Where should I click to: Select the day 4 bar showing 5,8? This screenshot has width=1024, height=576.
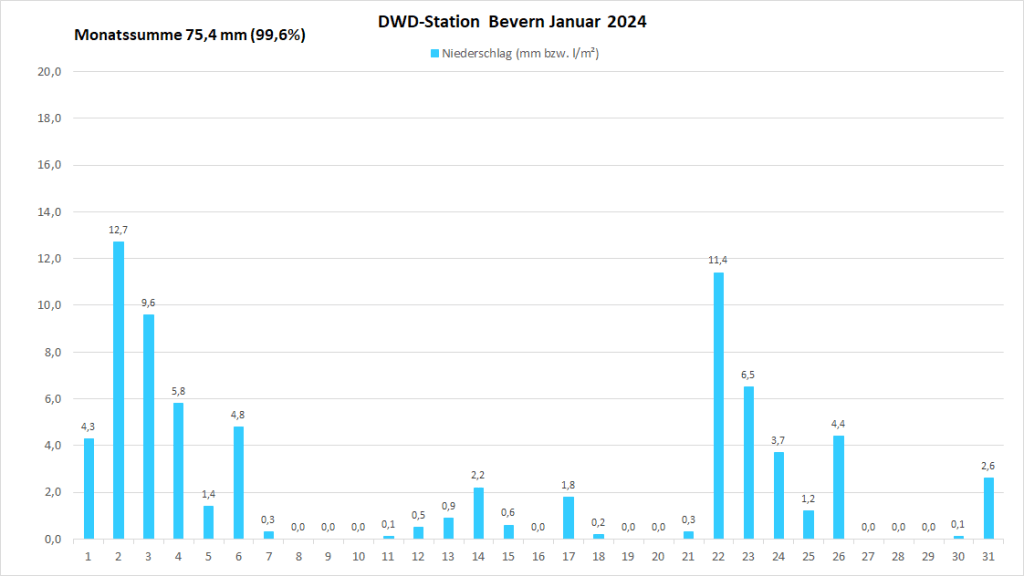178,470
